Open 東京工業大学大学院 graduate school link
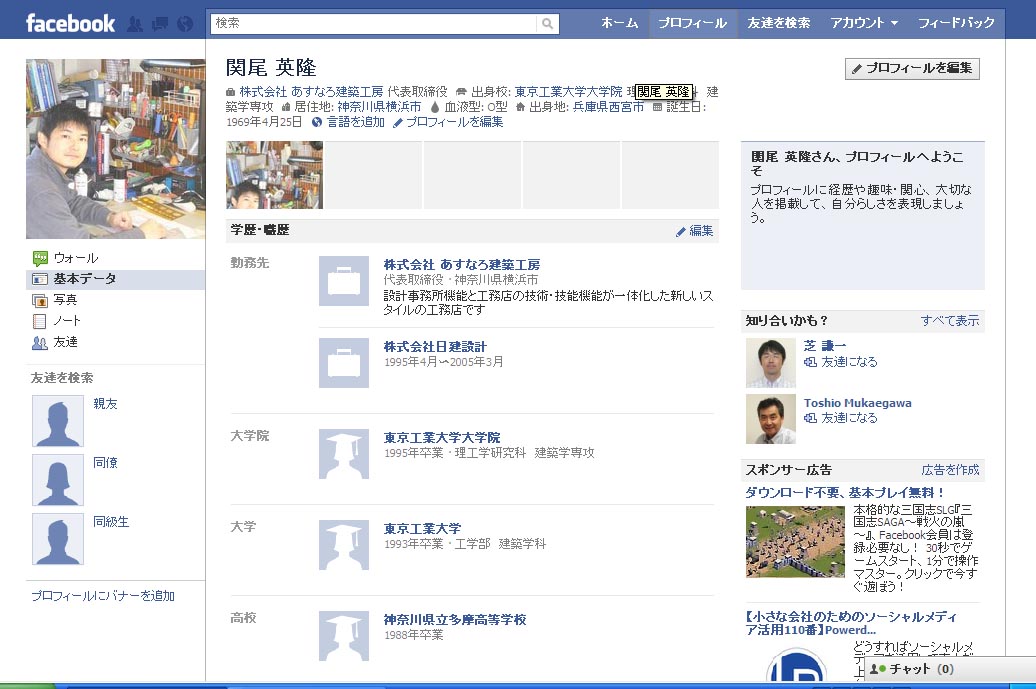 [x=442, y=438]
